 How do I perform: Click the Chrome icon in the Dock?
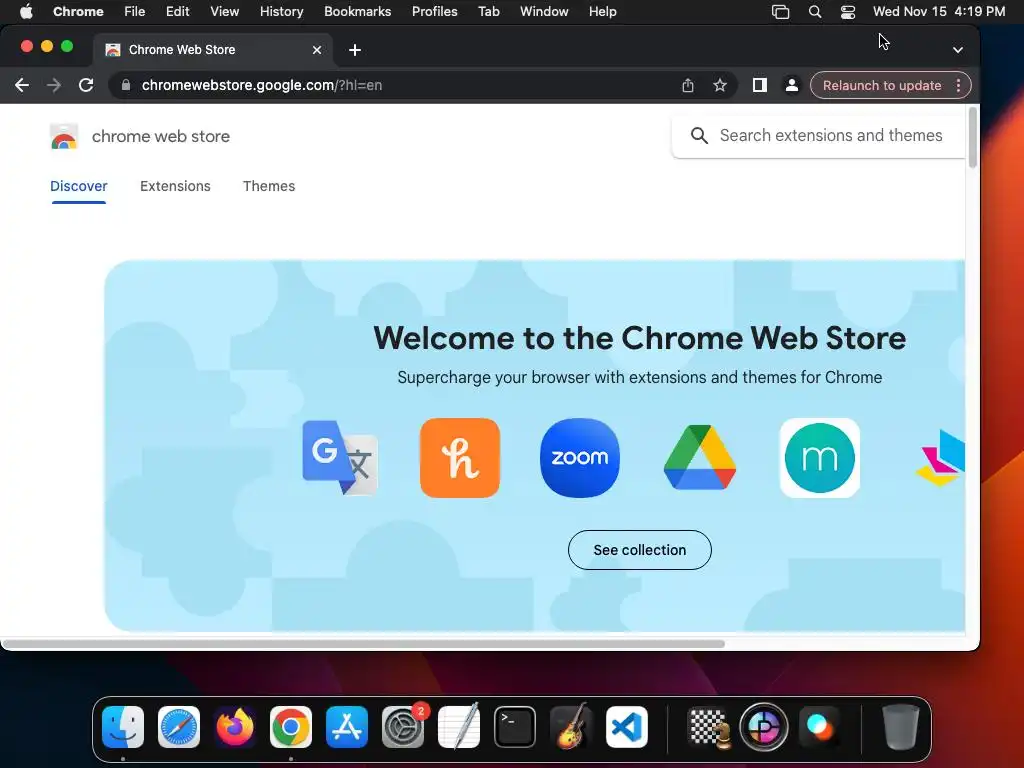[291, 727]
